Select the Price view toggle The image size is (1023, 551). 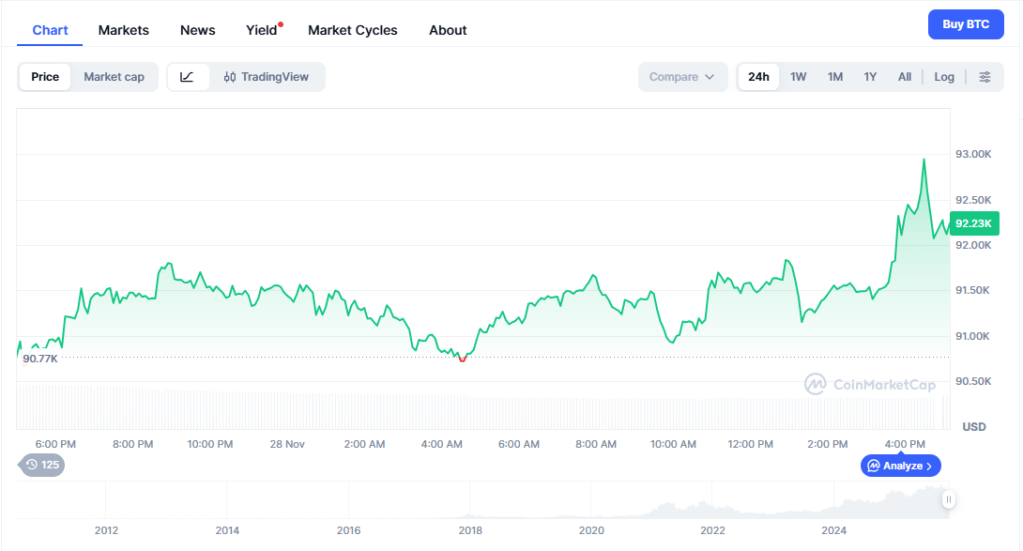(x=45, y=77)
